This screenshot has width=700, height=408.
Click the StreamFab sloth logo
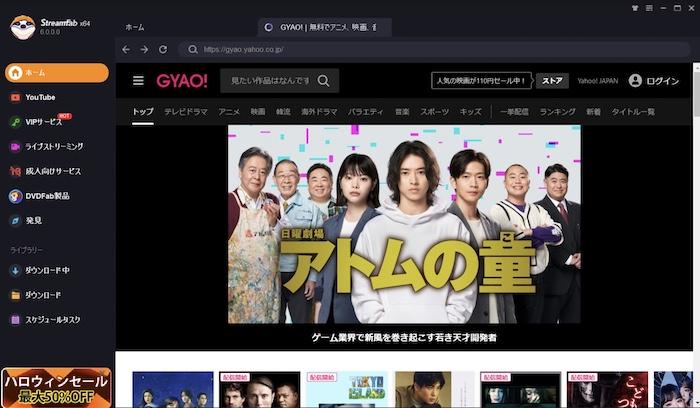(23, 27)
